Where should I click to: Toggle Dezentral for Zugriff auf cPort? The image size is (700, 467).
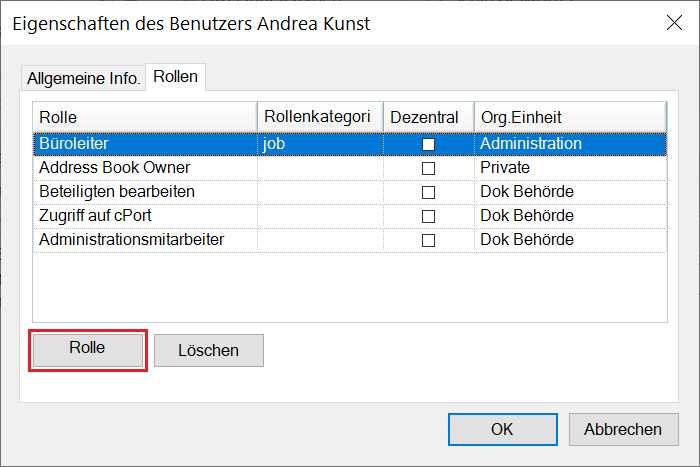[x=428, y=216]
